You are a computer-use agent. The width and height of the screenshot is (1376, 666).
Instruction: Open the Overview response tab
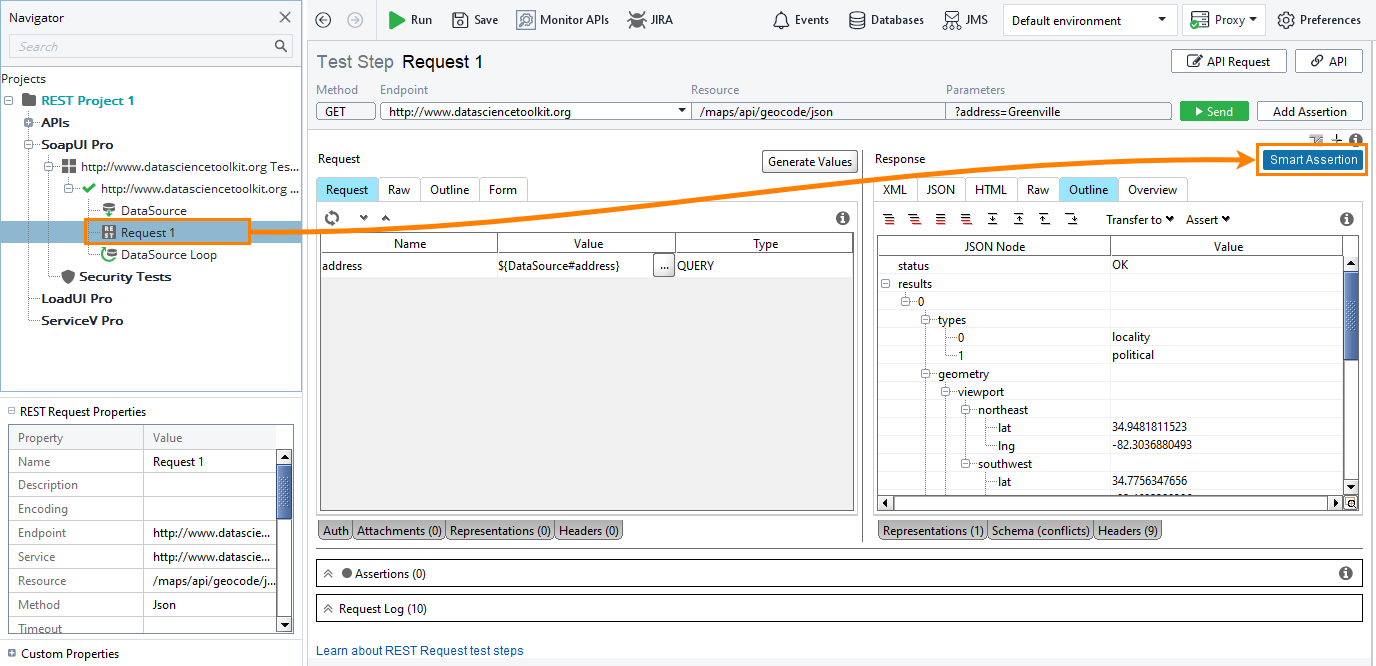[1153, 190]
